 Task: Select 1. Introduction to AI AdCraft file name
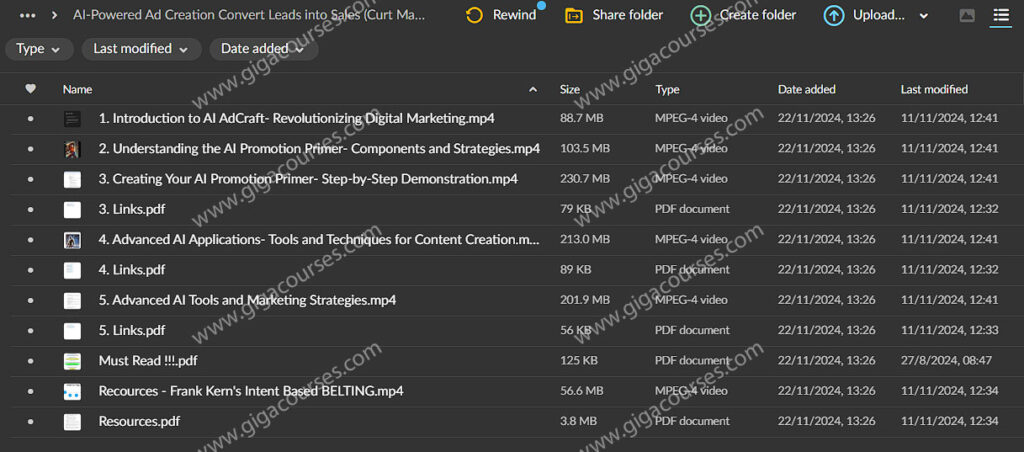click(296, 119)
